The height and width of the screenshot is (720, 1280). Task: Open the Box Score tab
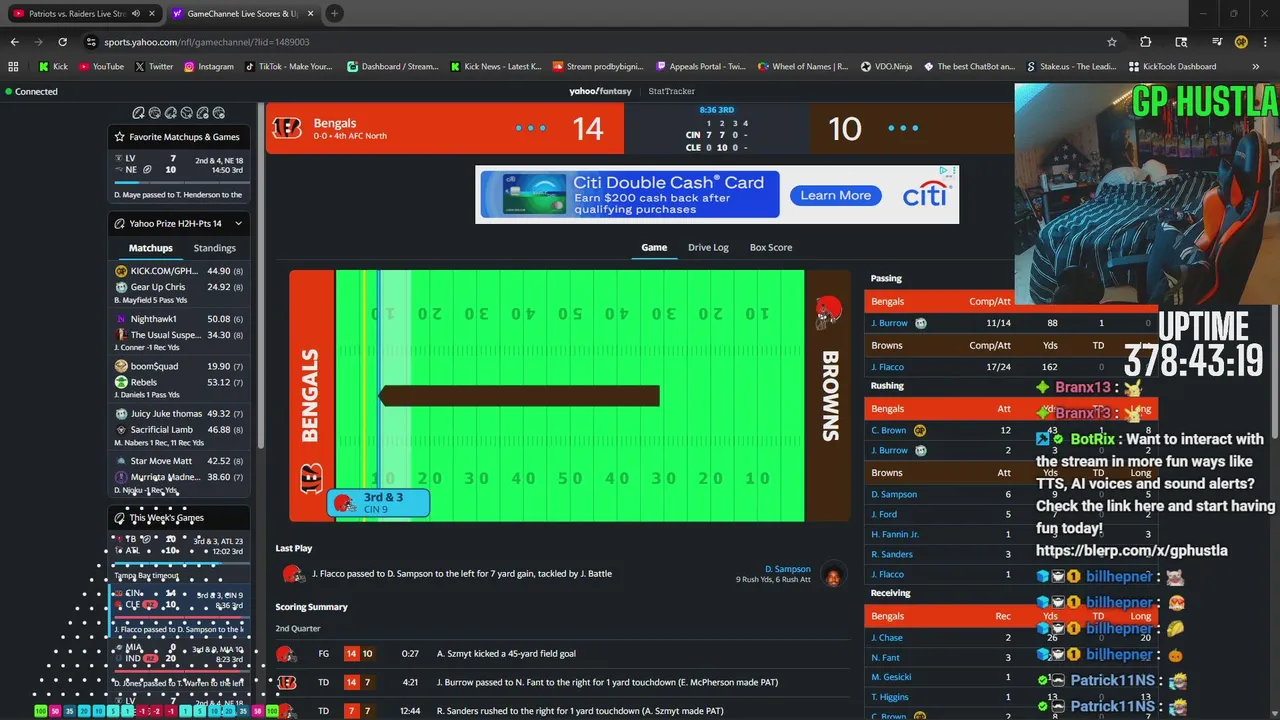(x=771, y=247)
